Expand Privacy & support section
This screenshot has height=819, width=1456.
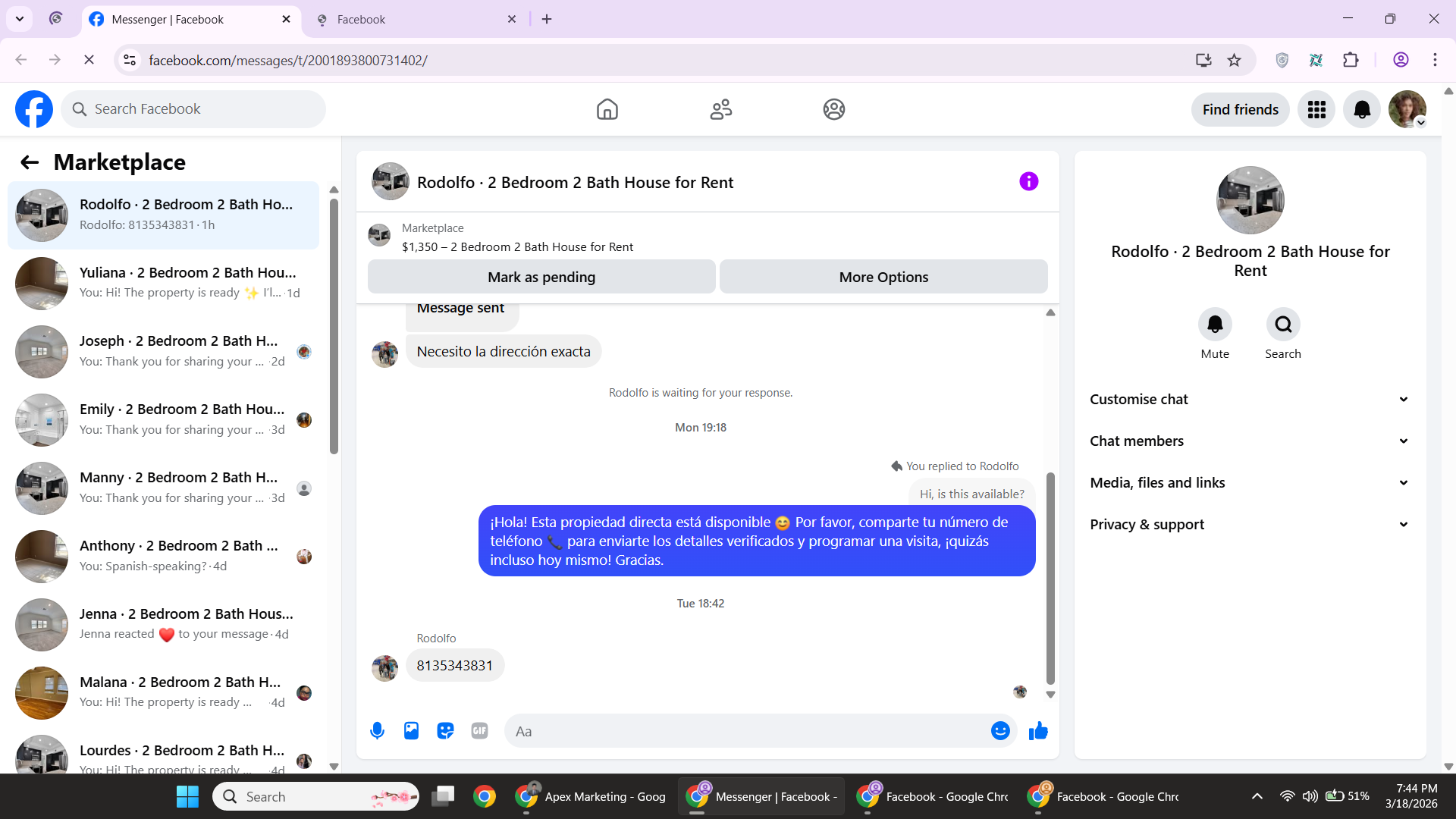(x=1250, y=525)
